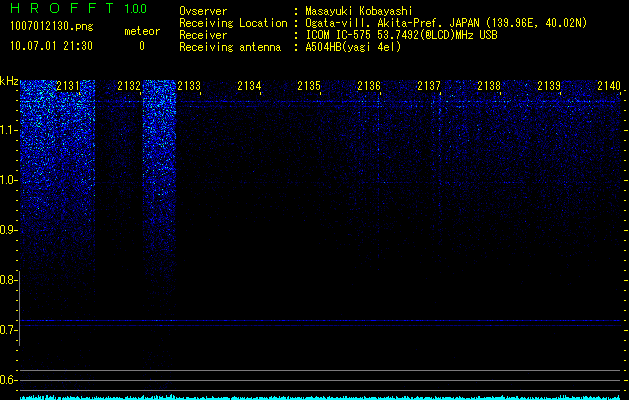Click the Ovserver label

tap(203, 11)
